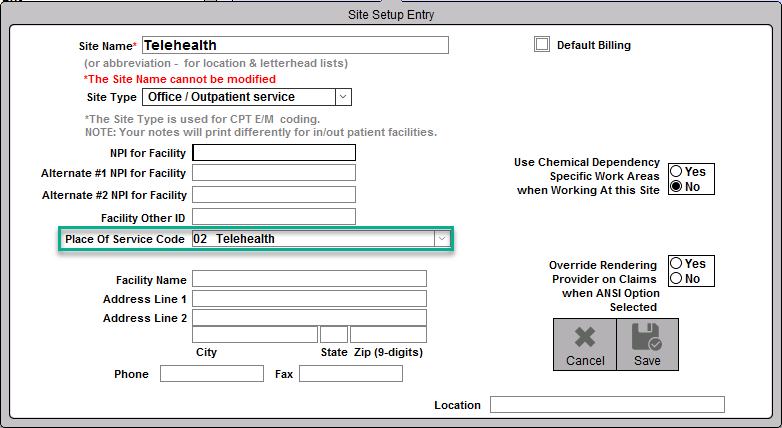Select Yes for Chemical Dependency Work Areas
This screenshot has height=428, width=782.
coord(676,172)
